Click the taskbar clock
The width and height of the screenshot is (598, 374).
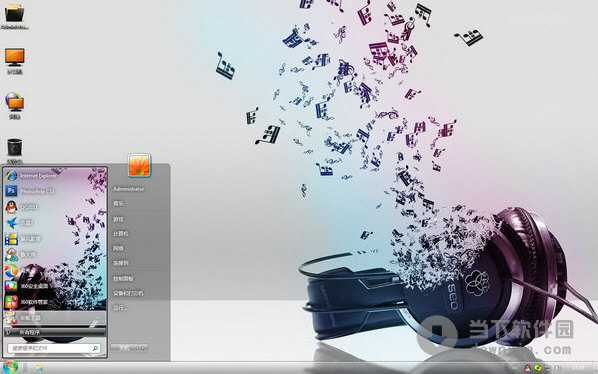pyautogui.click(x=579, y=368)
